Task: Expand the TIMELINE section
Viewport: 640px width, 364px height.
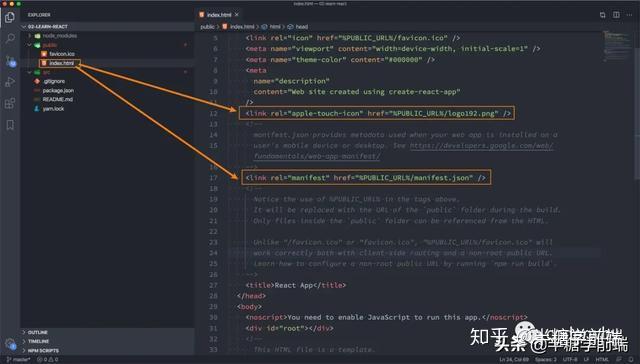Action: 38,342
